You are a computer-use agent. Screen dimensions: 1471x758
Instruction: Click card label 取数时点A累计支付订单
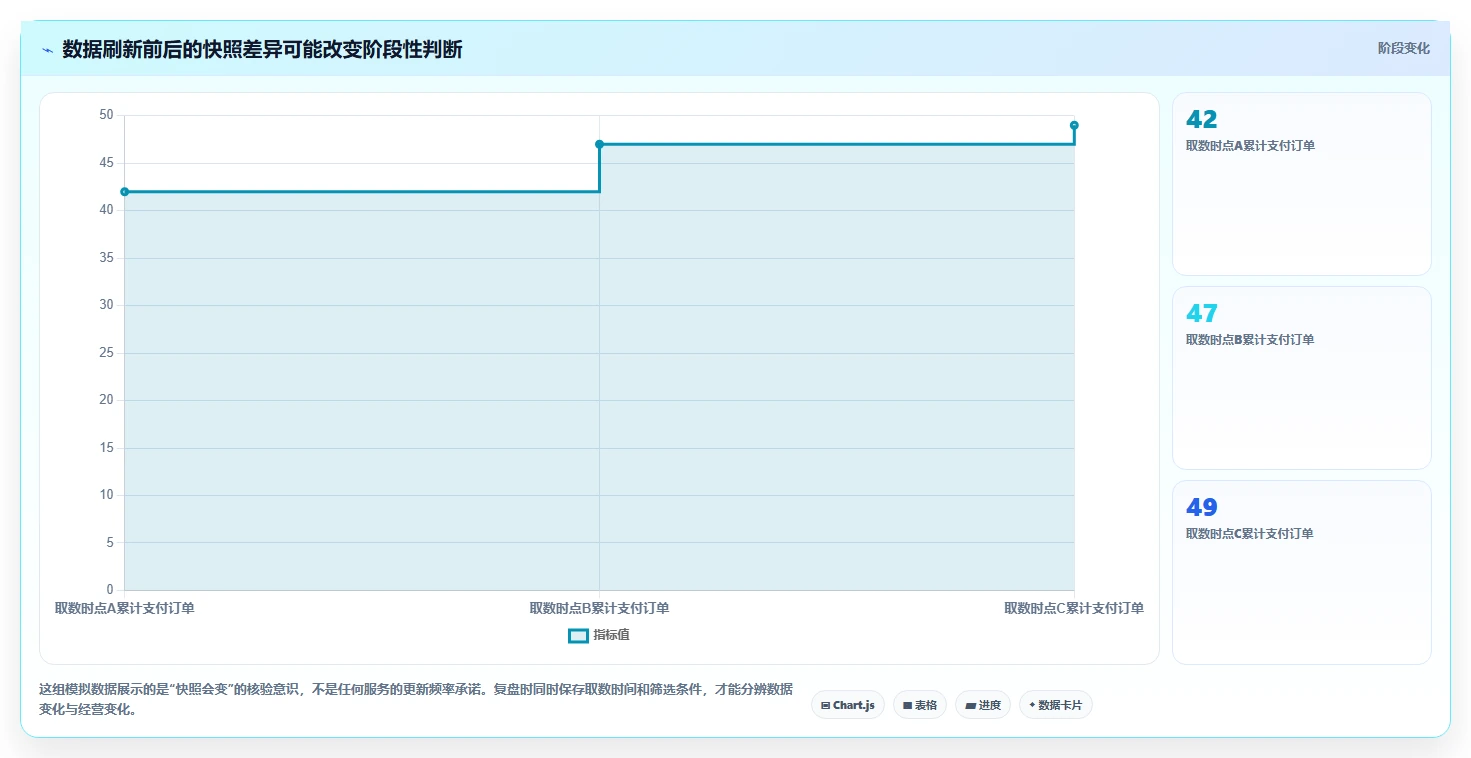[1250, 146]
